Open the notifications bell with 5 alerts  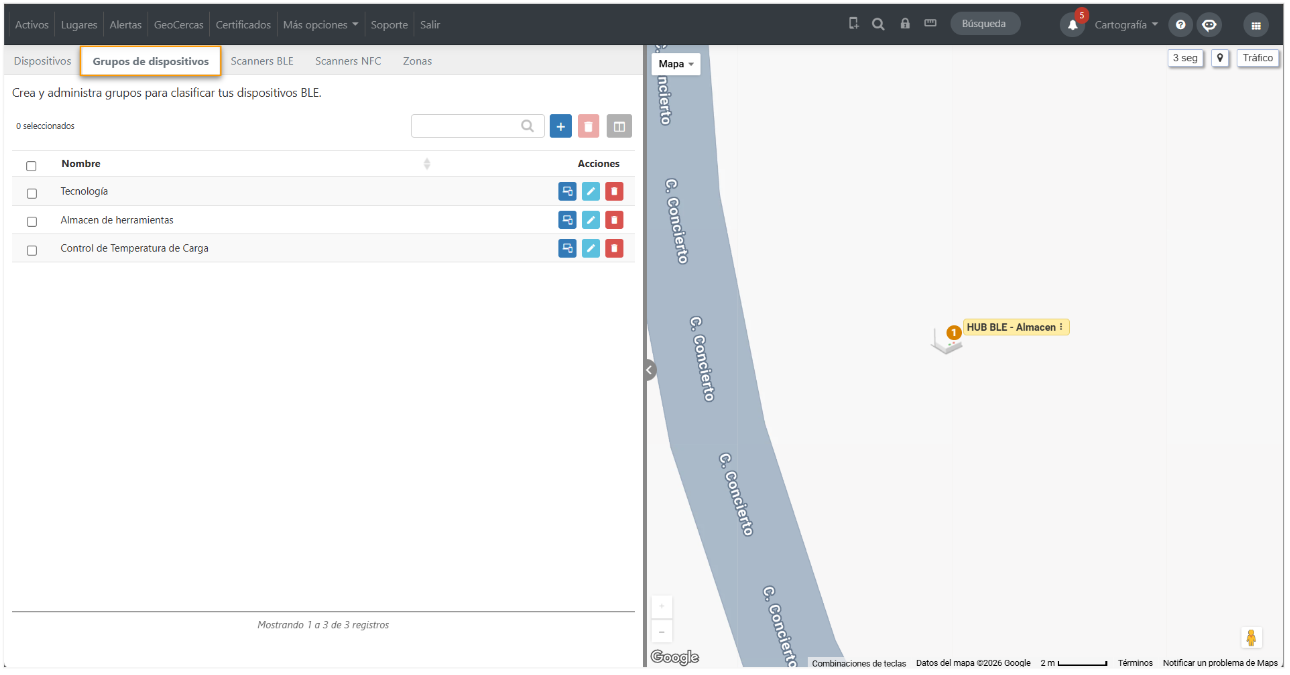point(1073,25)
